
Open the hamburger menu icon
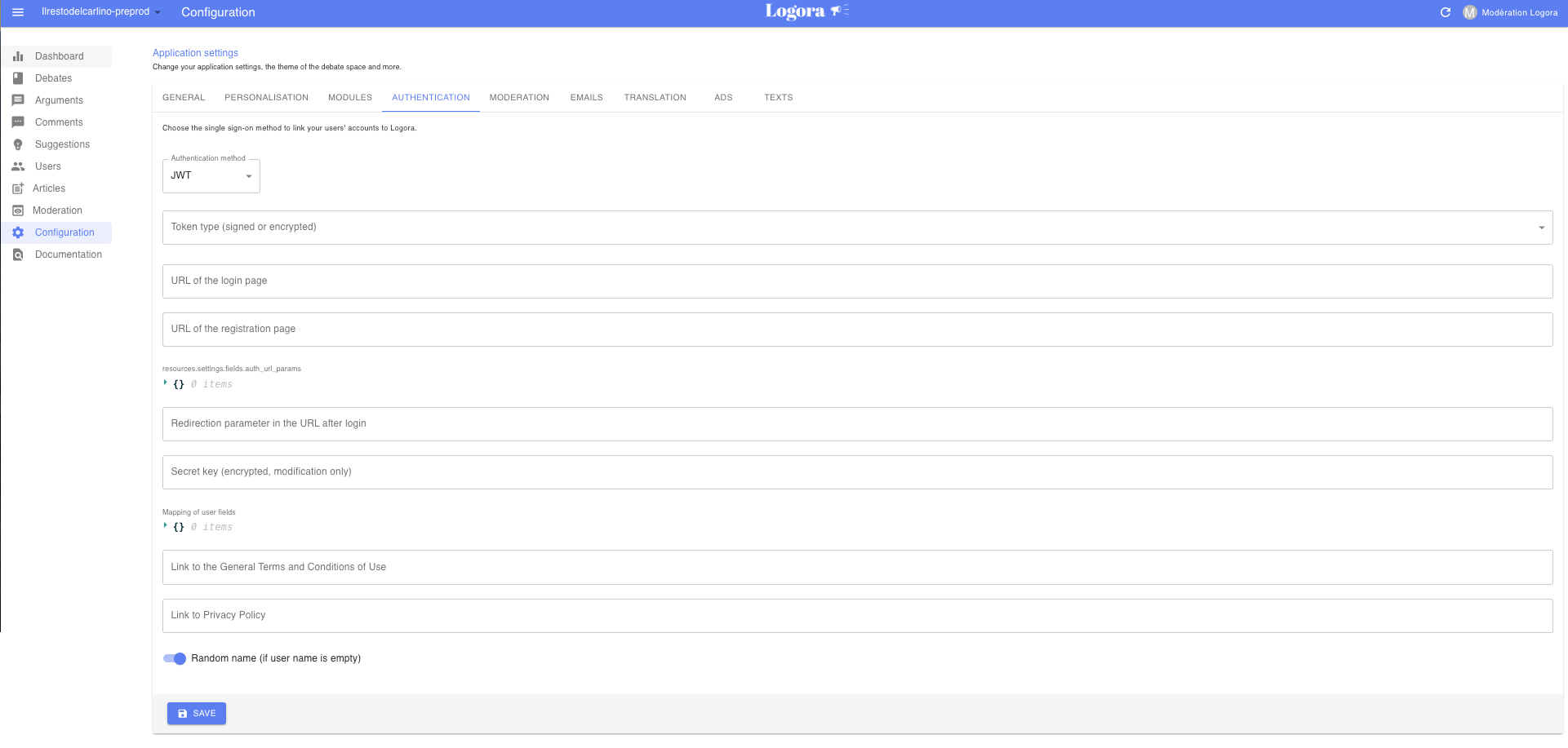pyautogui.click(x=18, y=12)
